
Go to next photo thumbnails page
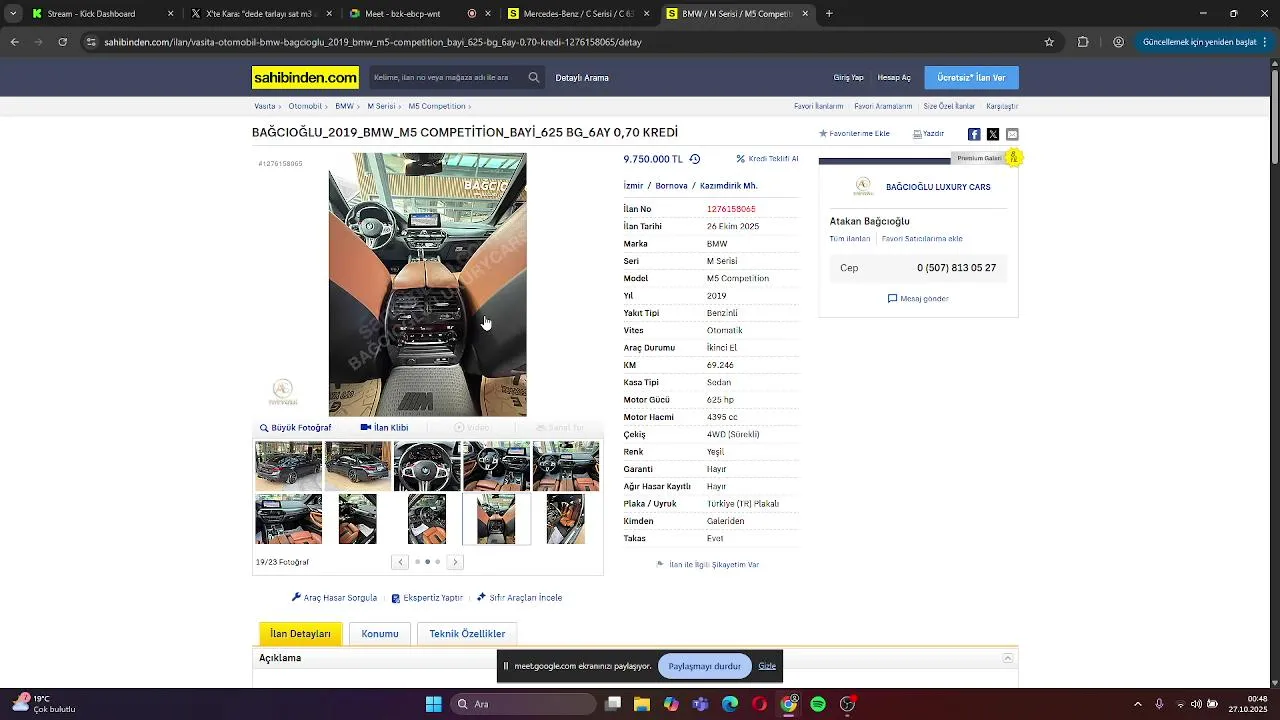pyautogui.click(x=455, y=562)
